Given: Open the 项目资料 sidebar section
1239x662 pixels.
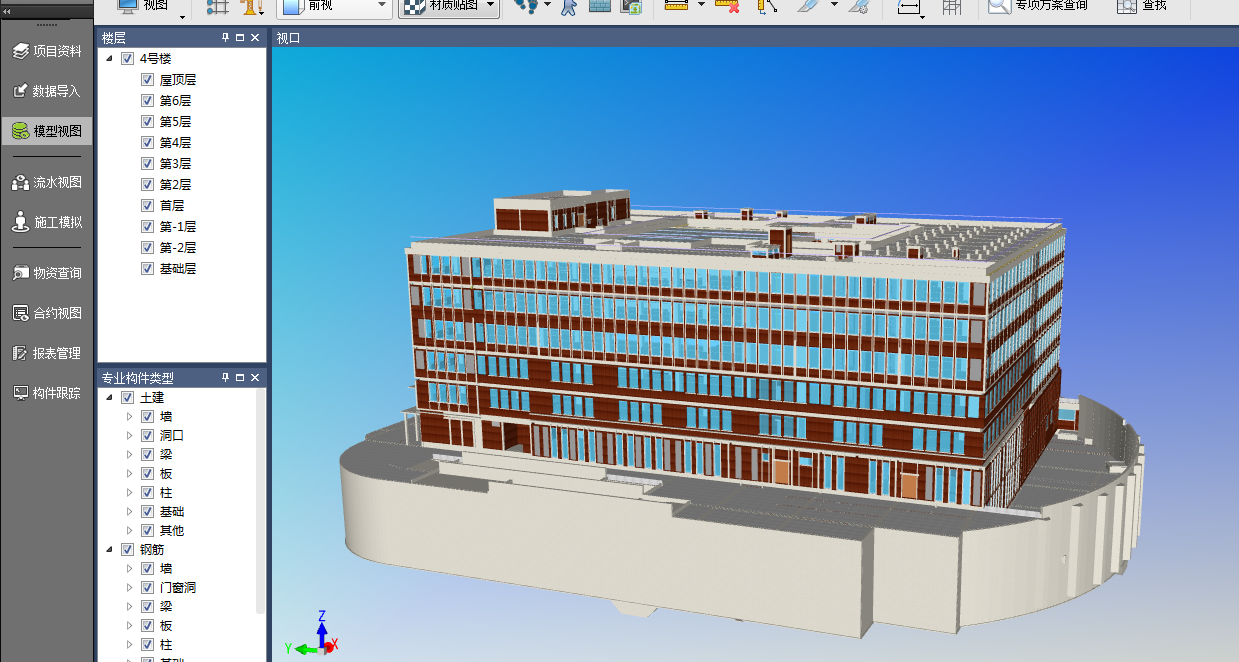Looking at the screenshot, I should click(47, 51).
